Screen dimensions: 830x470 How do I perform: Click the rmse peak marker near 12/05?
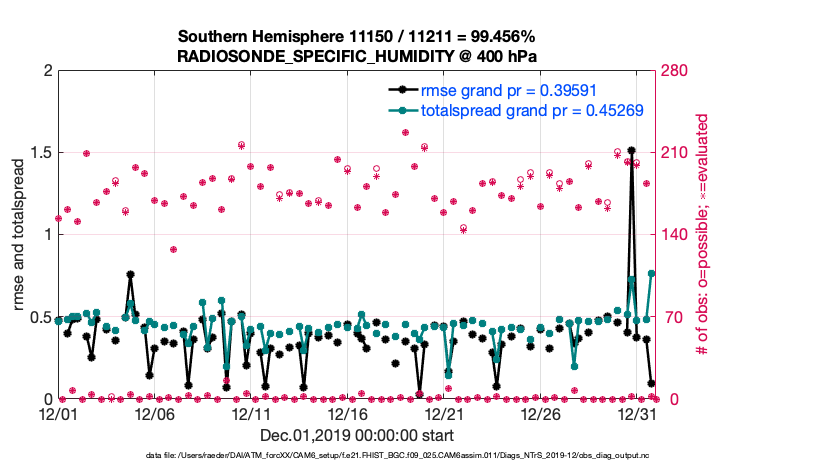[130, 274]
